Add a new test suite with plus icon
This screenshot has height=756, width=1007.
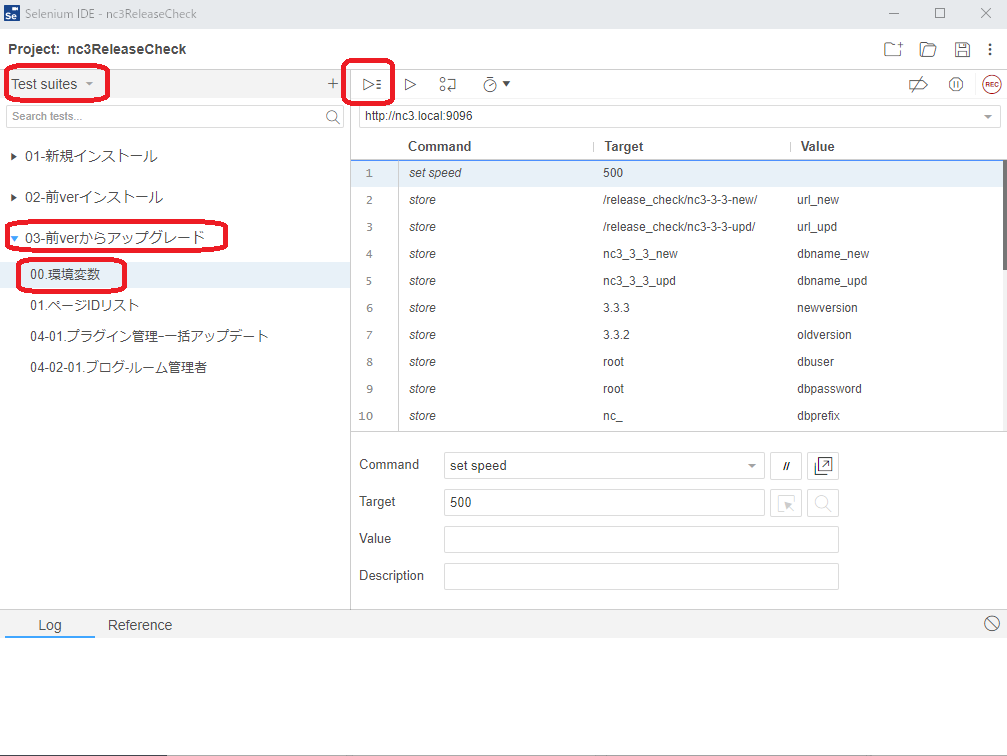[x=333, y=84]
